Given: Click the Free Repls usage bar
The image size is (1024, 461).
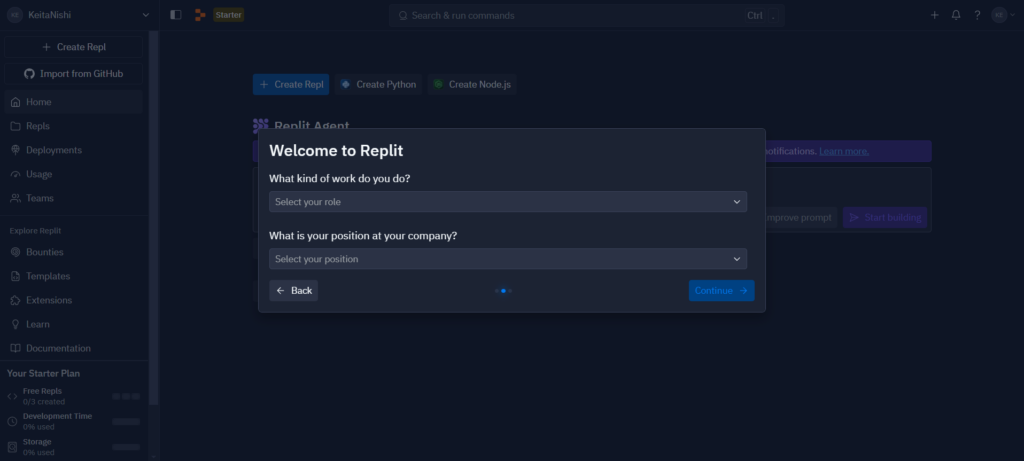Looking at the screenshot, I should [126, 396].
